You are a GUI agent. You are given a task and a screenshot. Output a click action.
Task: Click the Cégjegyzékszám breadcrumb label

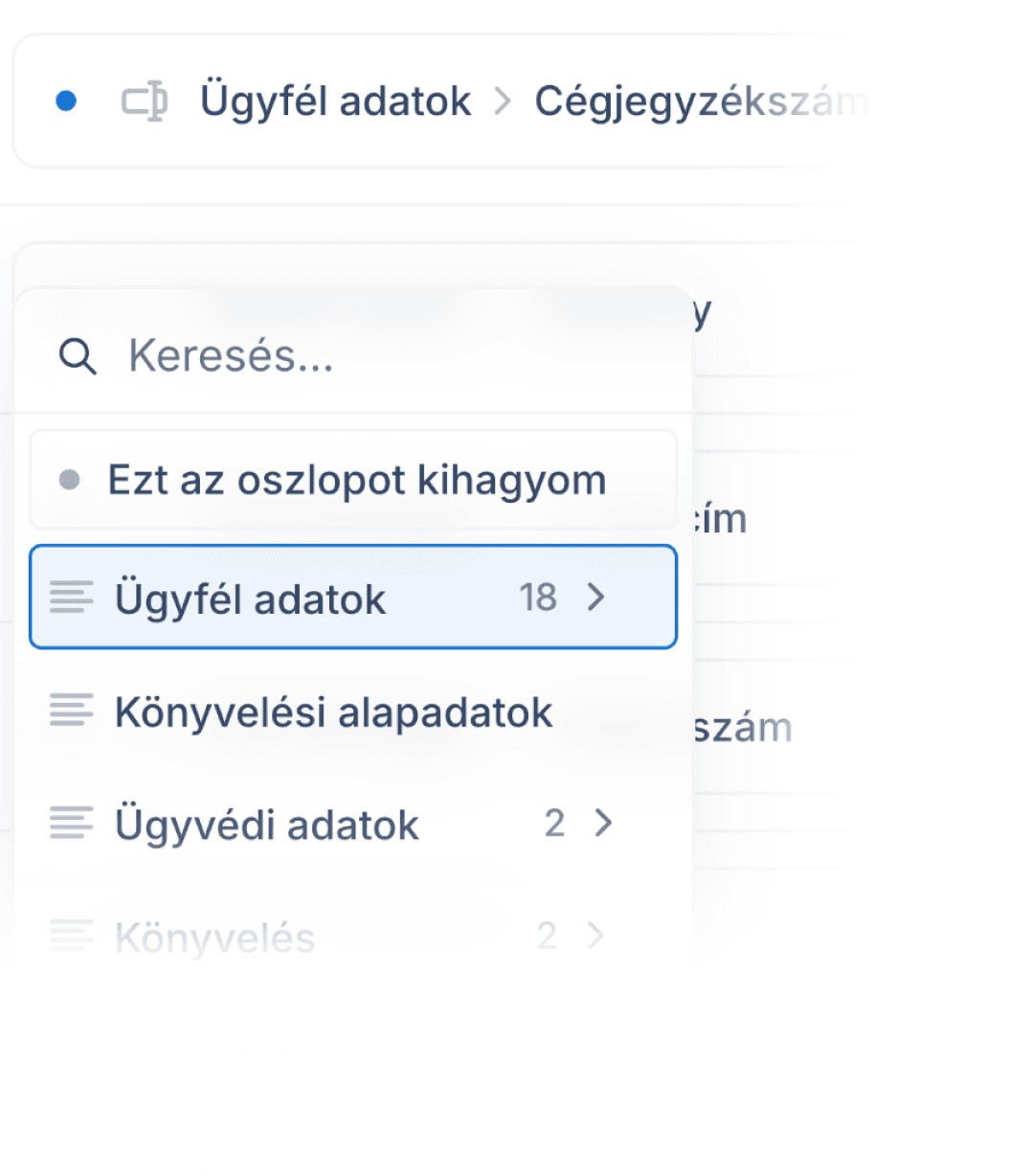coord(699,102)
